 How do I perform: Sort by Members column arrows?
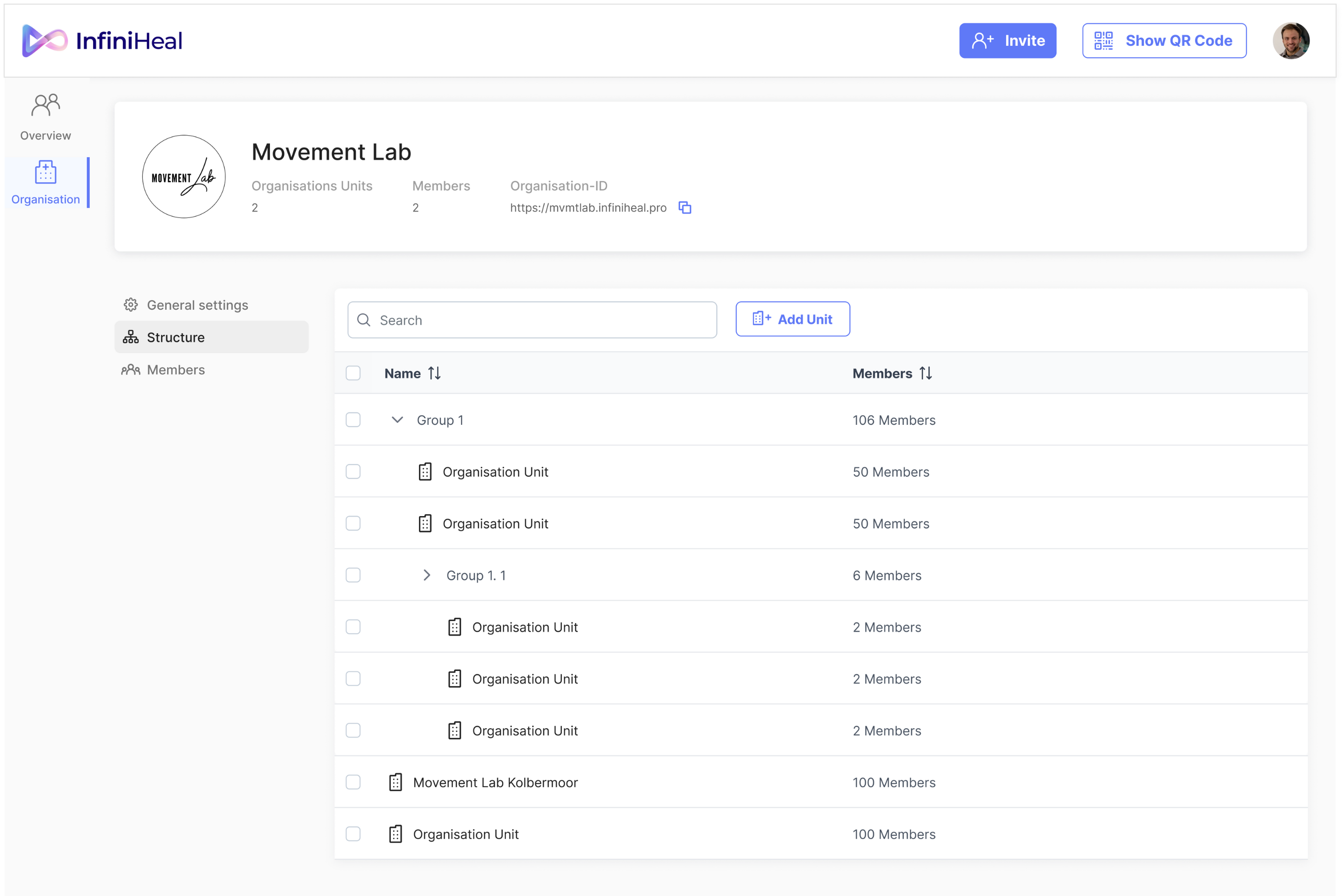(925, 373)
